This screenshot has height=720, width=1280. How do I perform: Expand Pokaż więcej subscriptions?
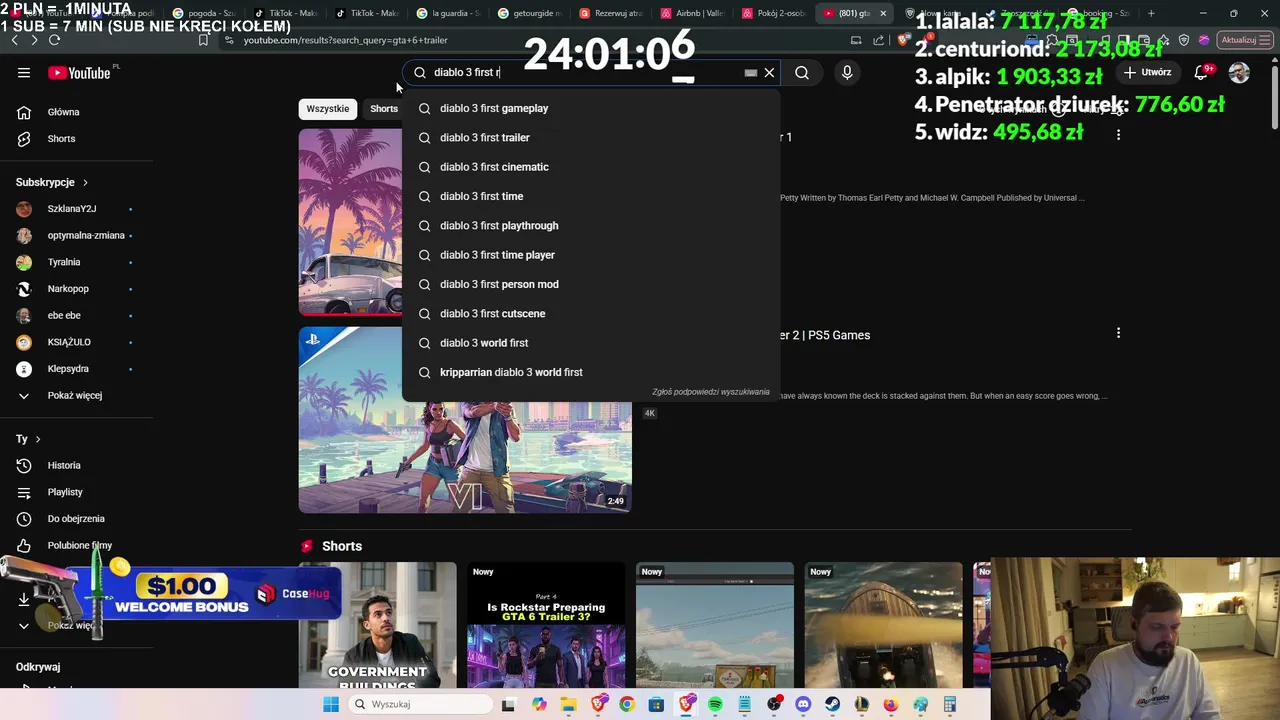point(74,395)
